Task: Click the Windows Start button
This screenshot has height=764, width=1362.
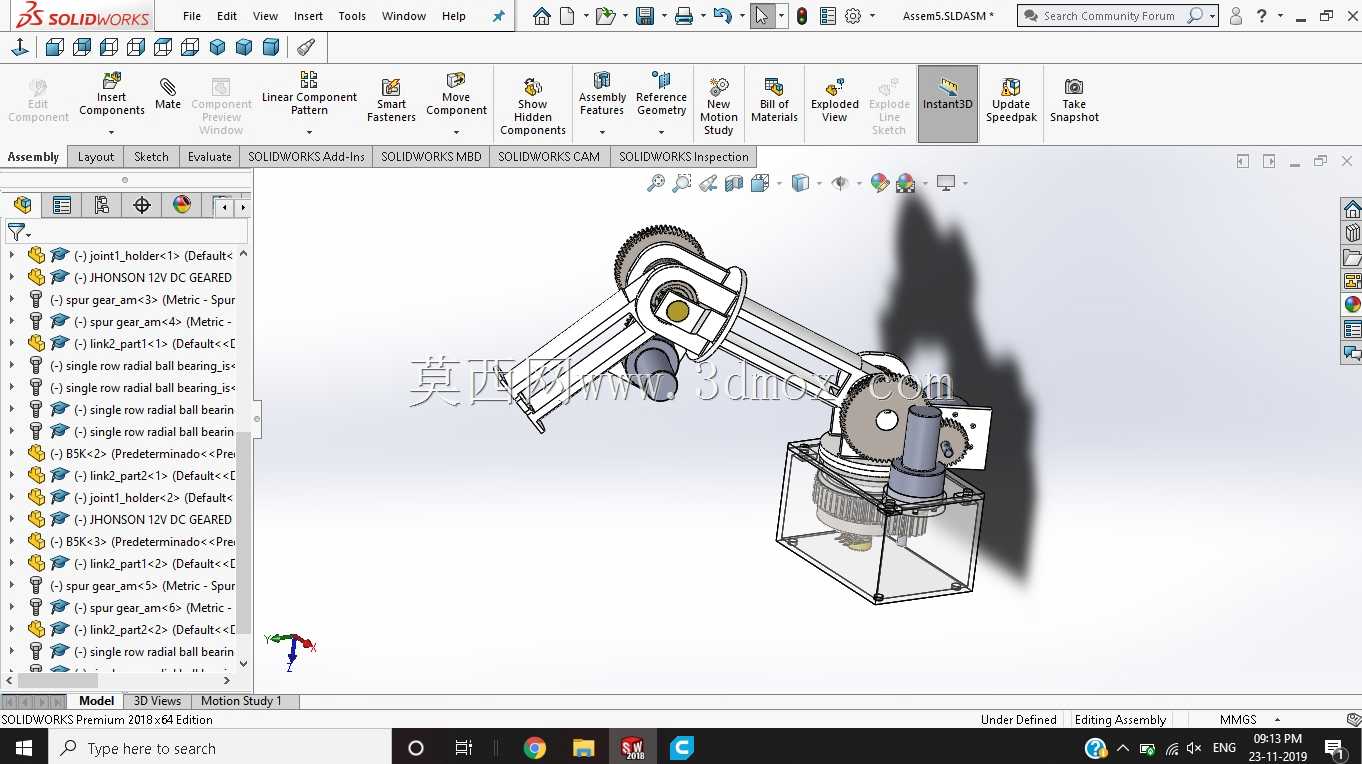Action: coord(23,748)
